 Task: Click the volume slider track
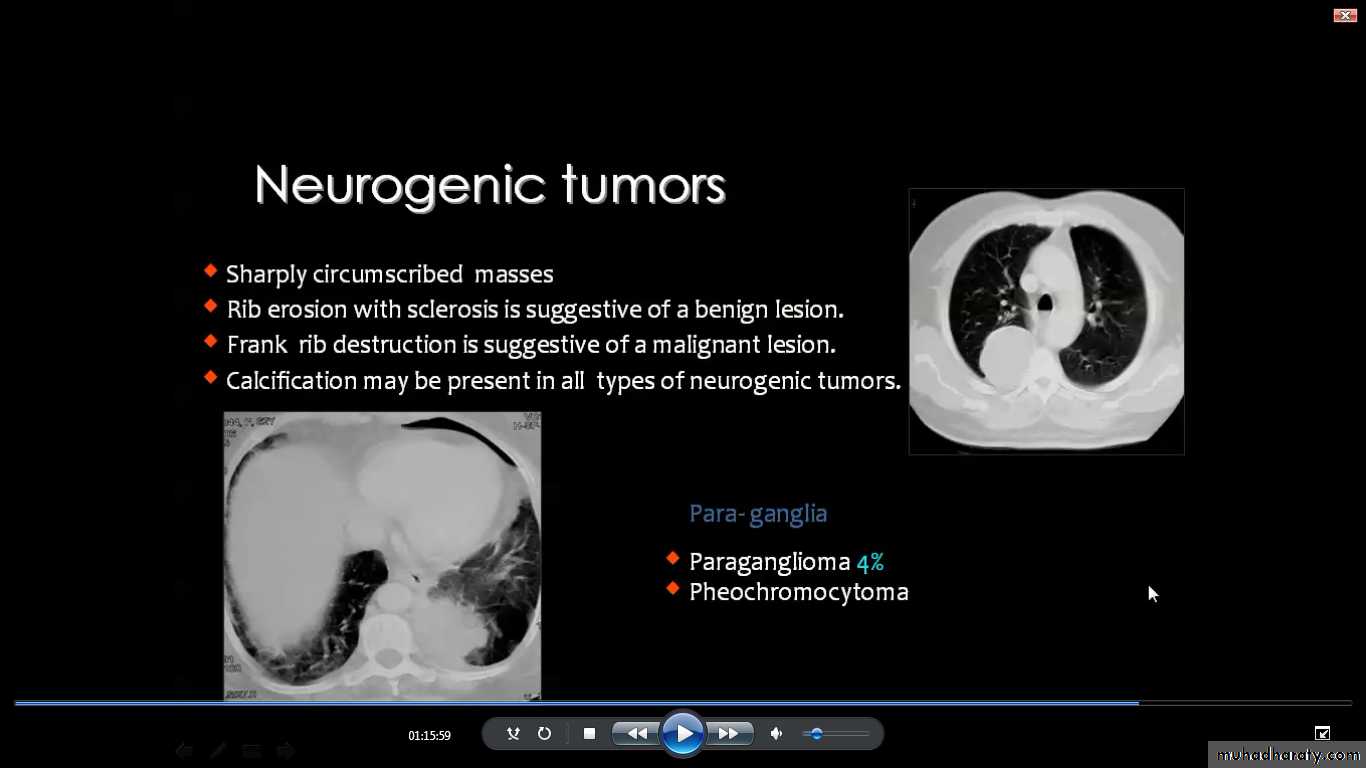click(x=840, y=734)
